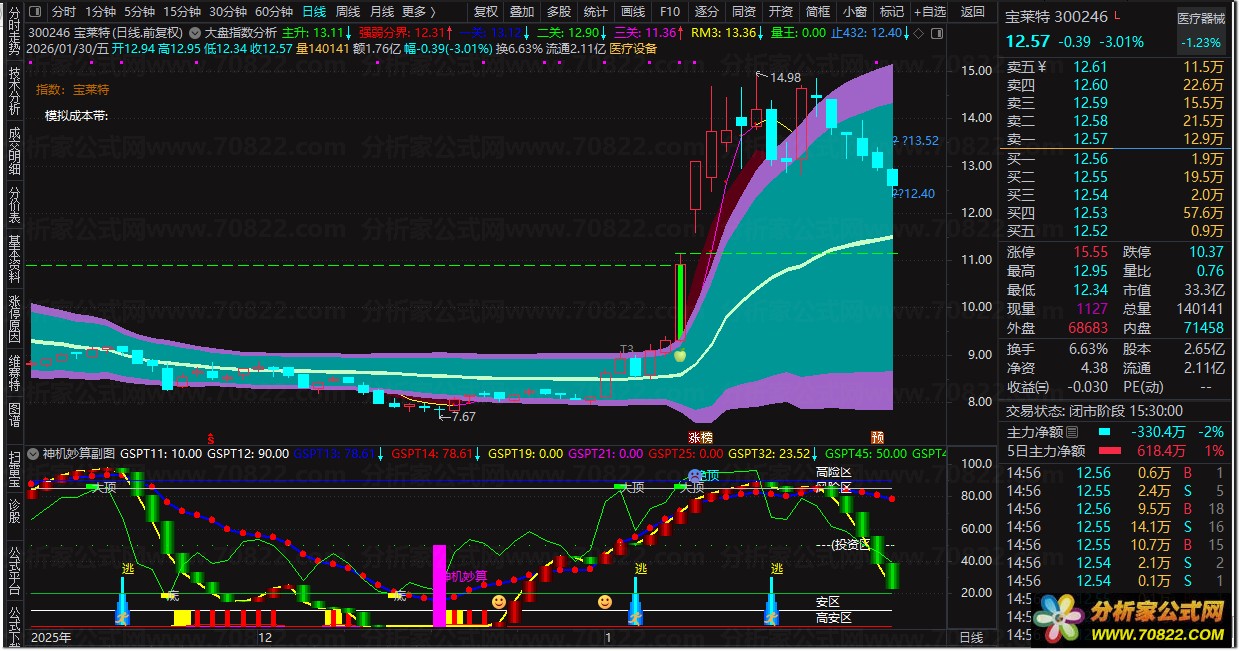Click the green apple marker on chart

pyautogui.click(x=681, y=354)
